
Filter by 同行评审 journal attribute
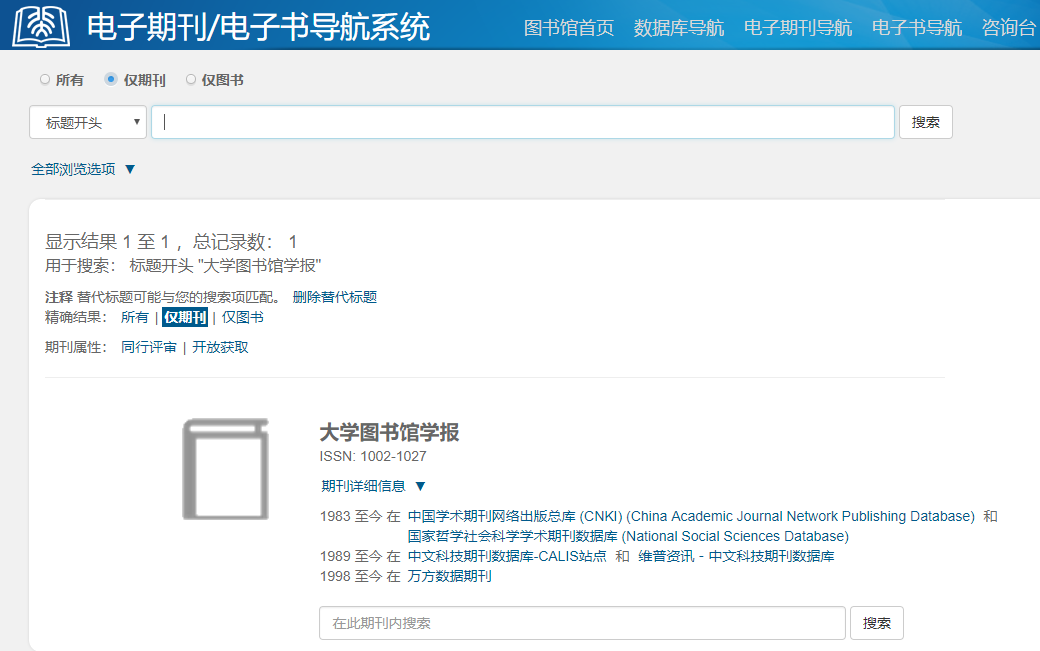coord(149,347)
